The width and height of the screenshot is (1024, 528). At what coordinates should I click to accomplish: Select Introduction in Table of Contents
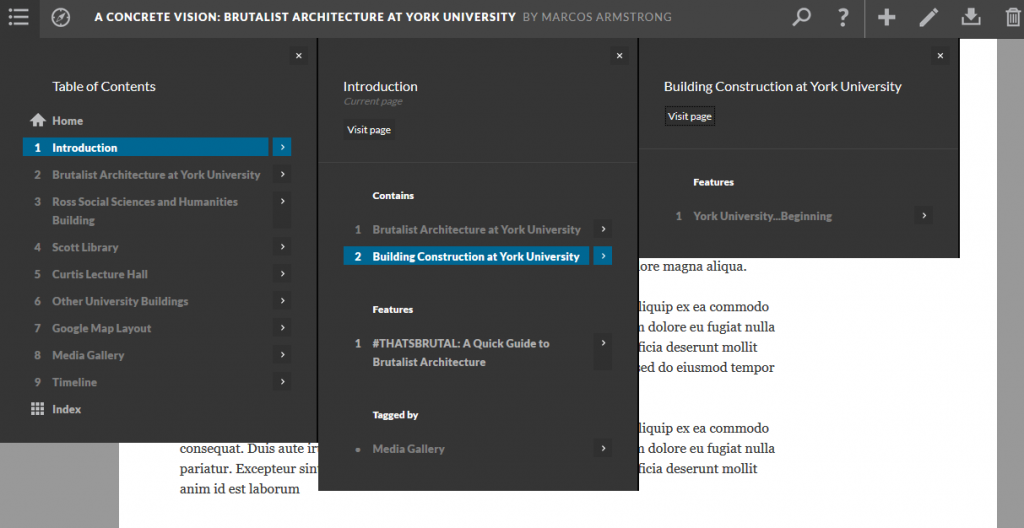tap(146, 148)
